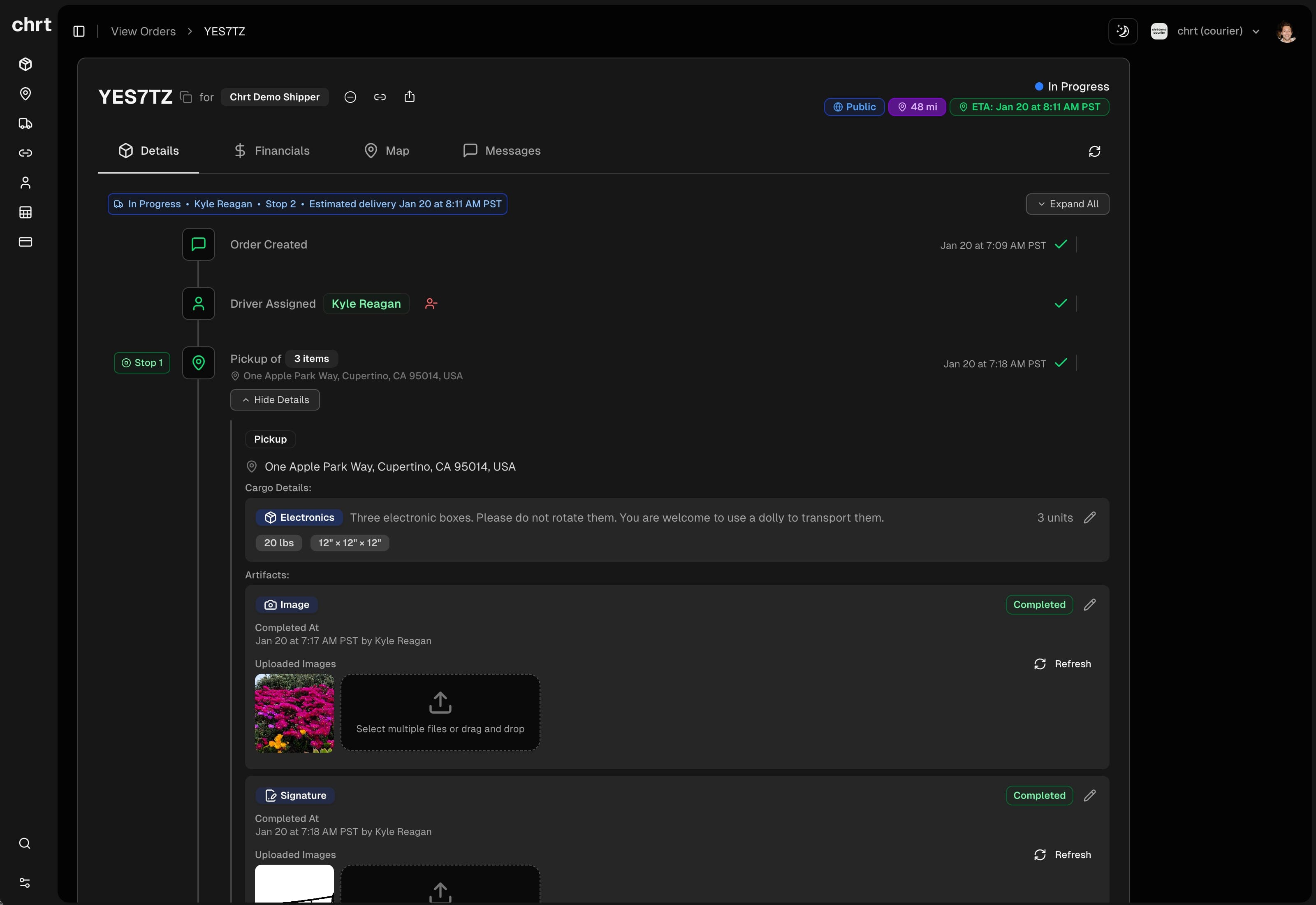Screen dimensions: 1316x905
Task: Select the truck deliveries icon in sidebar
Action: pyautogui.click(x=25, y=124)
